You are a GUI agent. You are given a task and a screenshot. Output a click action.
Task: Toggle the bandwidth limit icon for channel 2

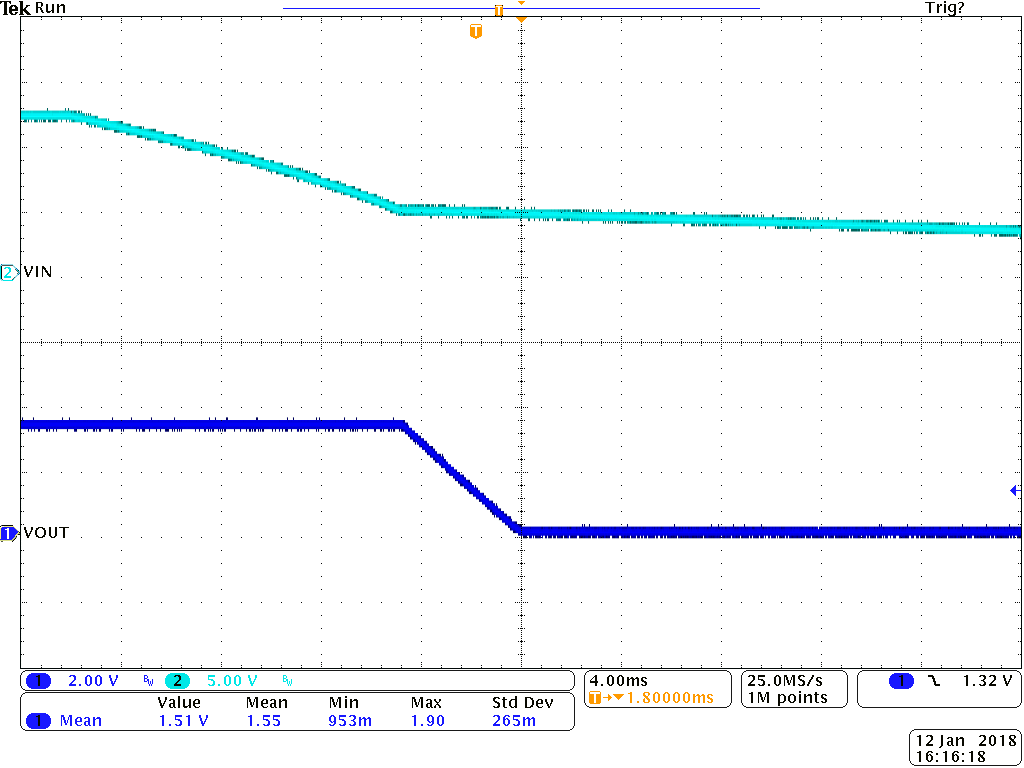[x=289, y=681]
